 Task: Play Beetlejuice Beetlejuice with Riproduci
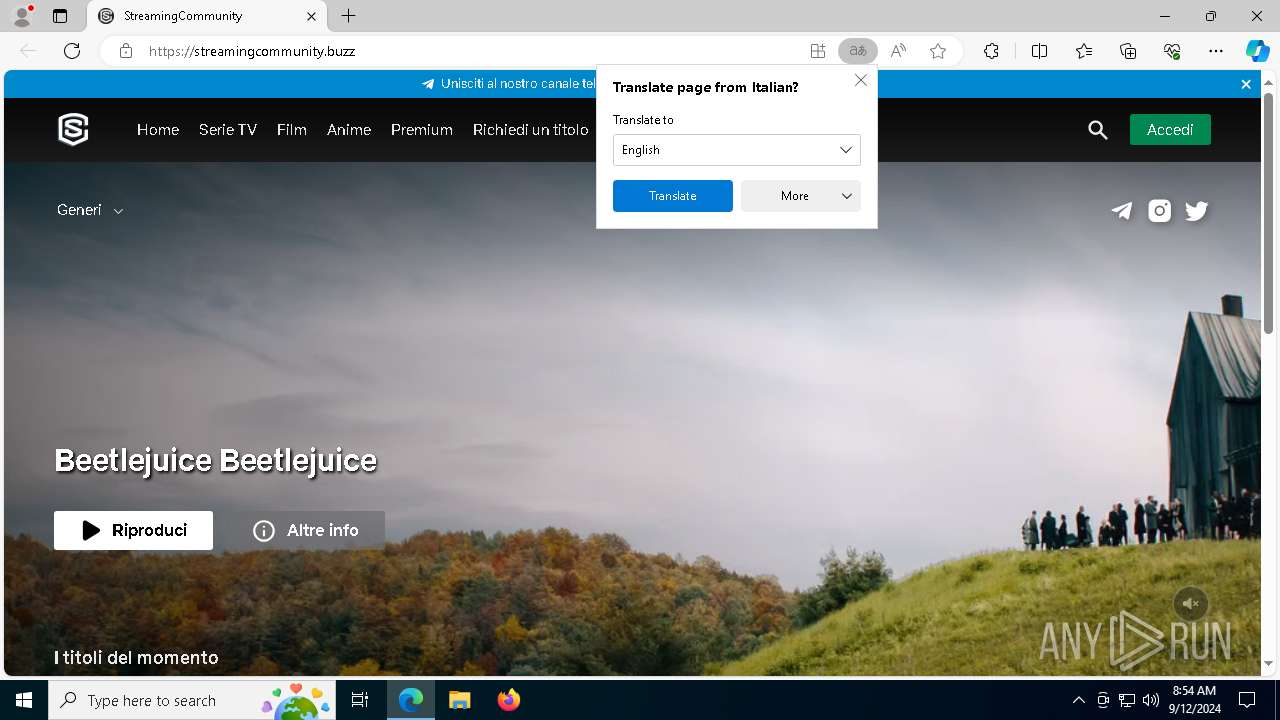[133, 530]
